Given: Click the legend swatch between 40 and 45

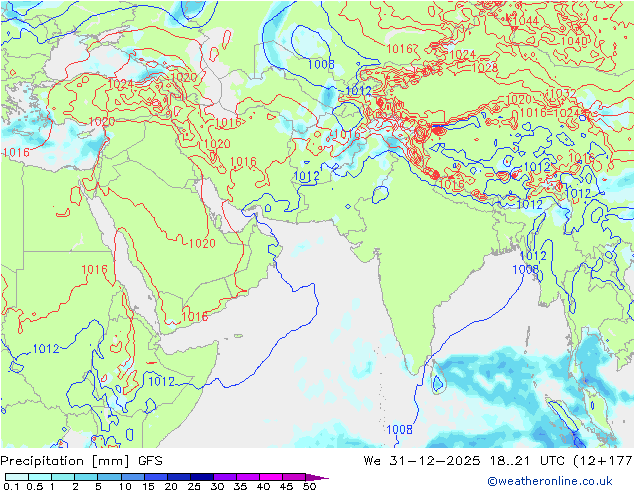Looking at the screenshot, I should [x=271, y=477].
